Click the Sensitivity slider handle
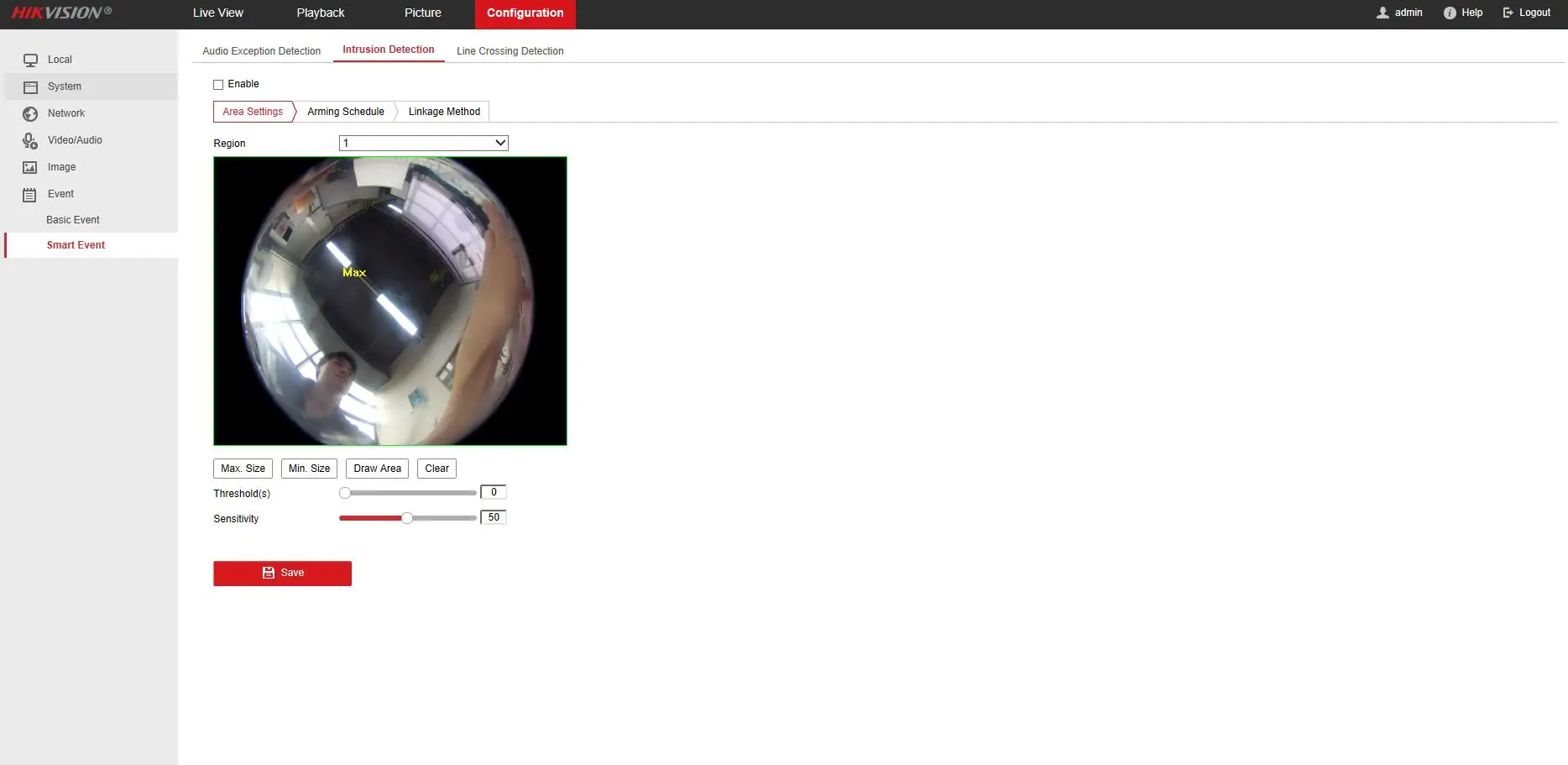 pyautogui.click(x=407, y=518)
